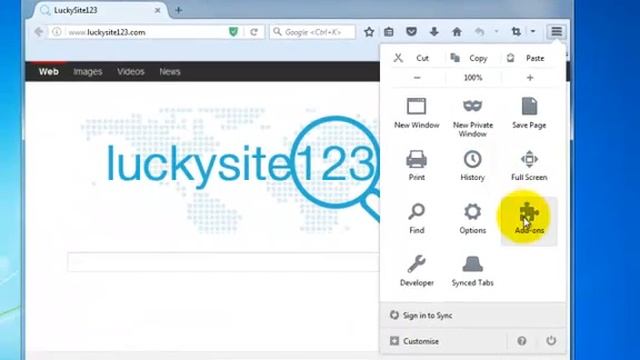This screenshot has height=360, width=640.
Task: Open the Add-ons puzzle piece item
Action: (x=529, y=221)
